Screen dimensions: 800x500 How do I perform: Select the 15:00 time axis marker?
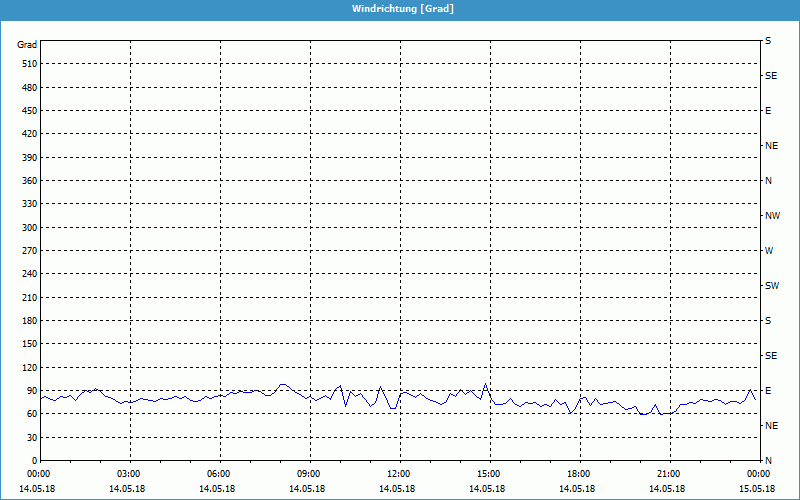pos(490,474)
